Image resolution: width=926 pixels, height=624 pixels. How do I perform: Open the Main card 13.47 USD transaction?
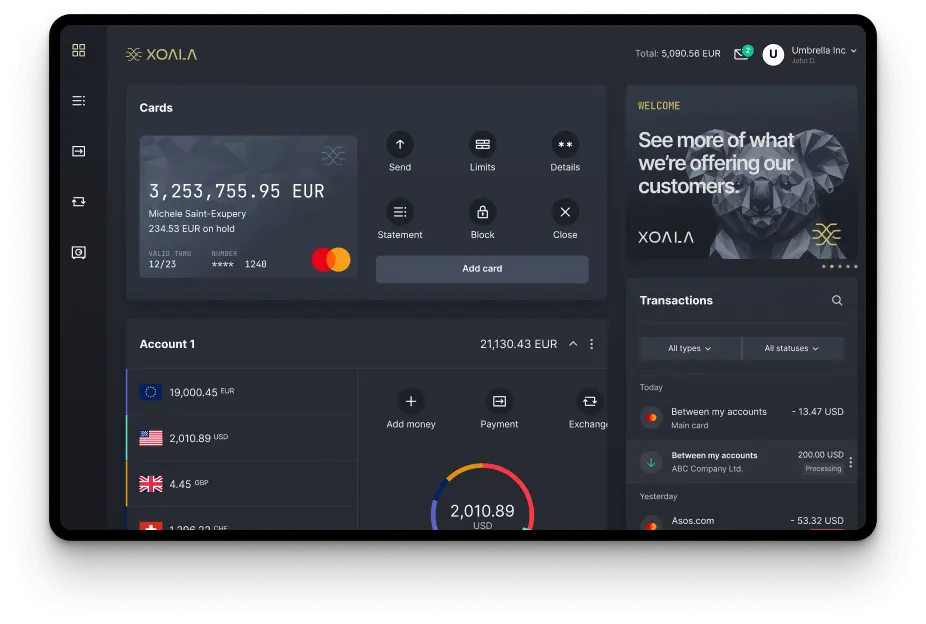click(x=742, y=417)
